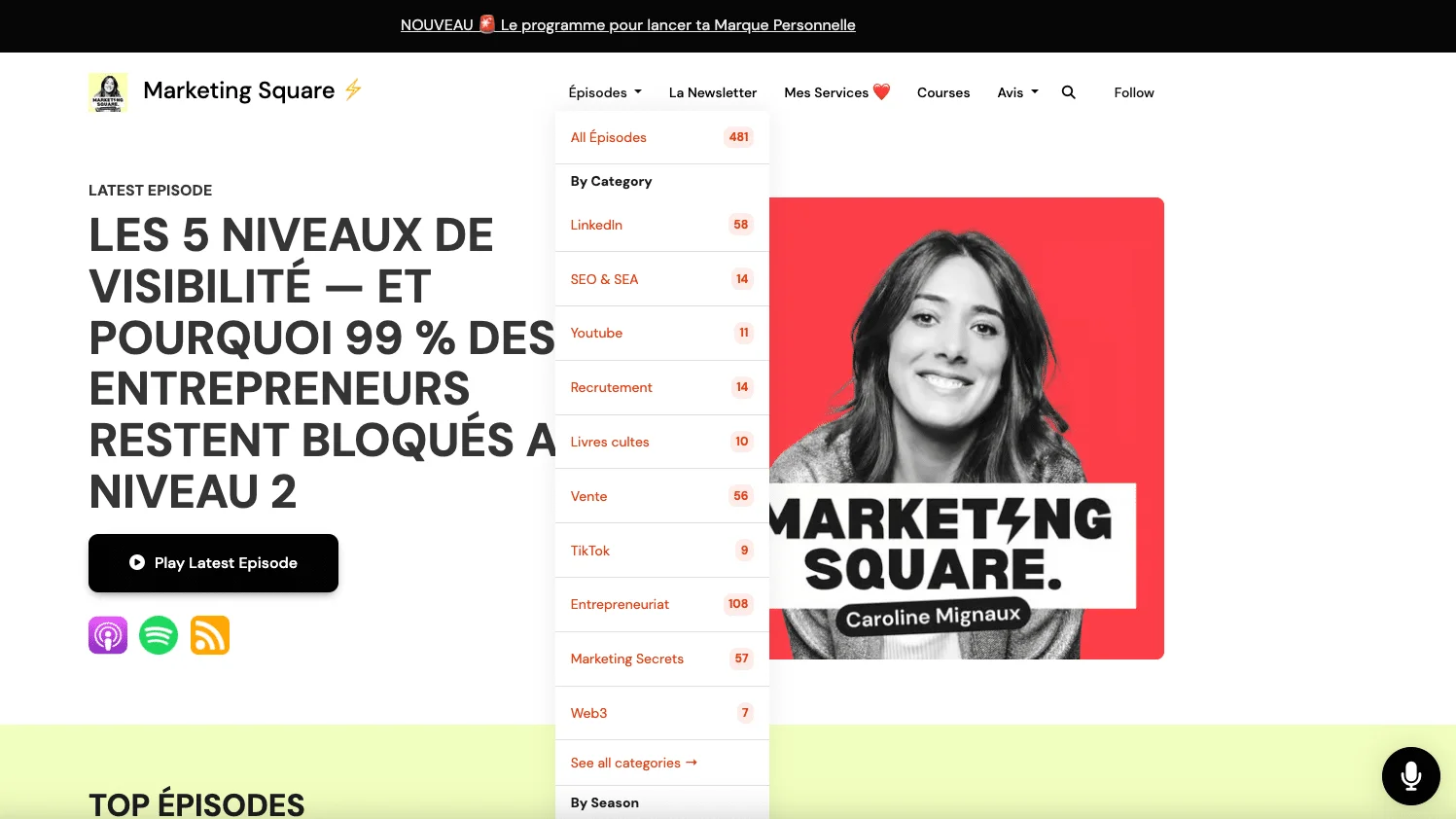Open the Apple Podcasts icon link
Screen dimensions: 1456x819
tap(108, 635)
